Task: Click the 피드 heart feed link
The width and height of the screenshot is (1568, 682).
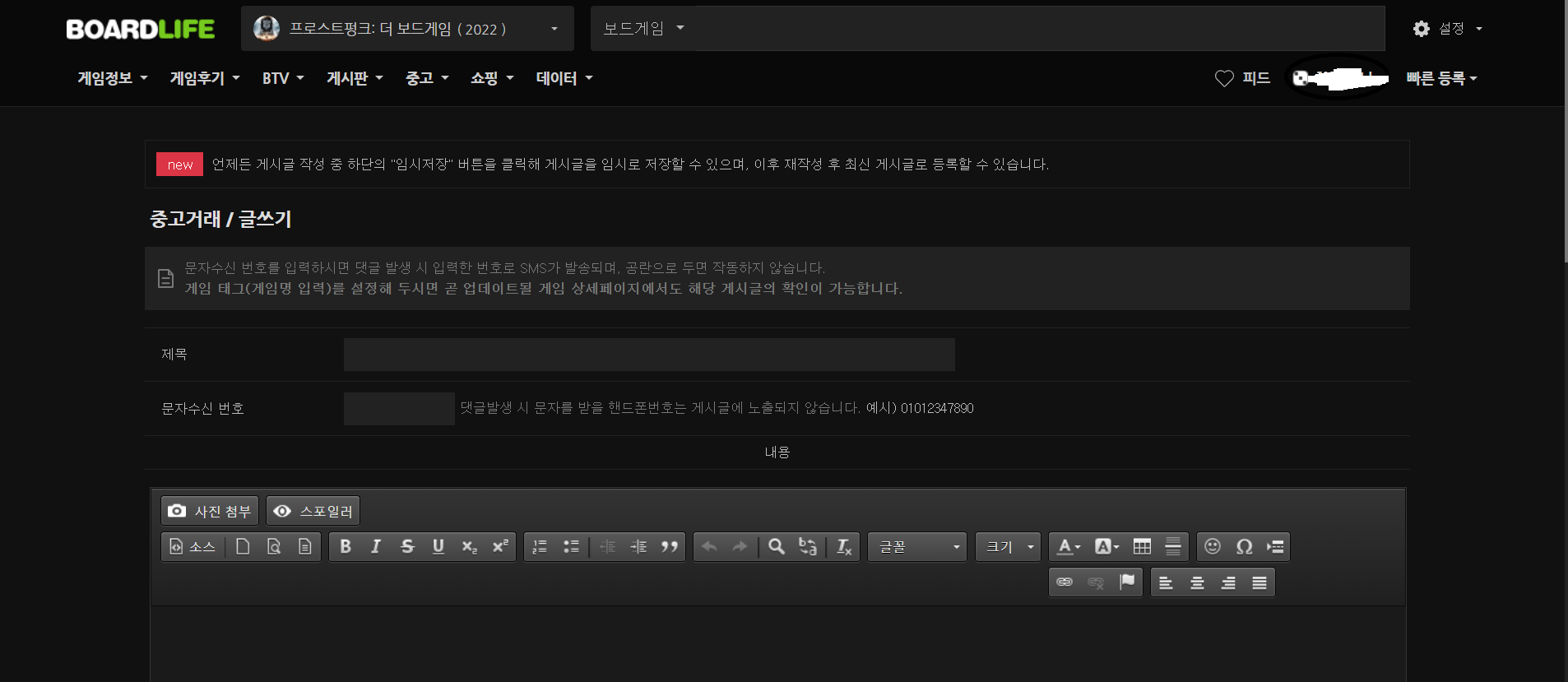Action: coord(1242,78)
